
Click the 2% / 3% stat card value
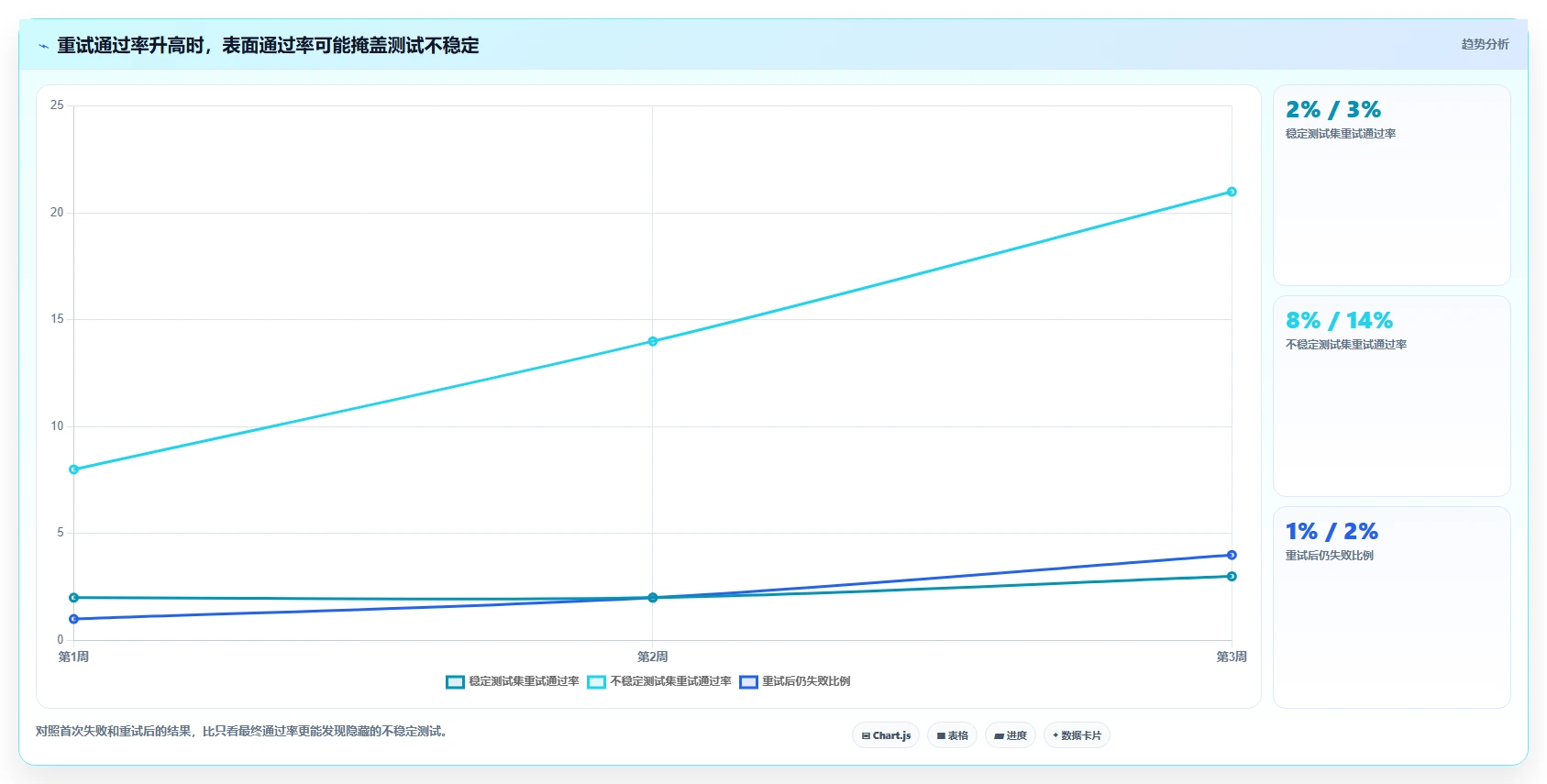pyautogui.click(x=1332, y=110)
